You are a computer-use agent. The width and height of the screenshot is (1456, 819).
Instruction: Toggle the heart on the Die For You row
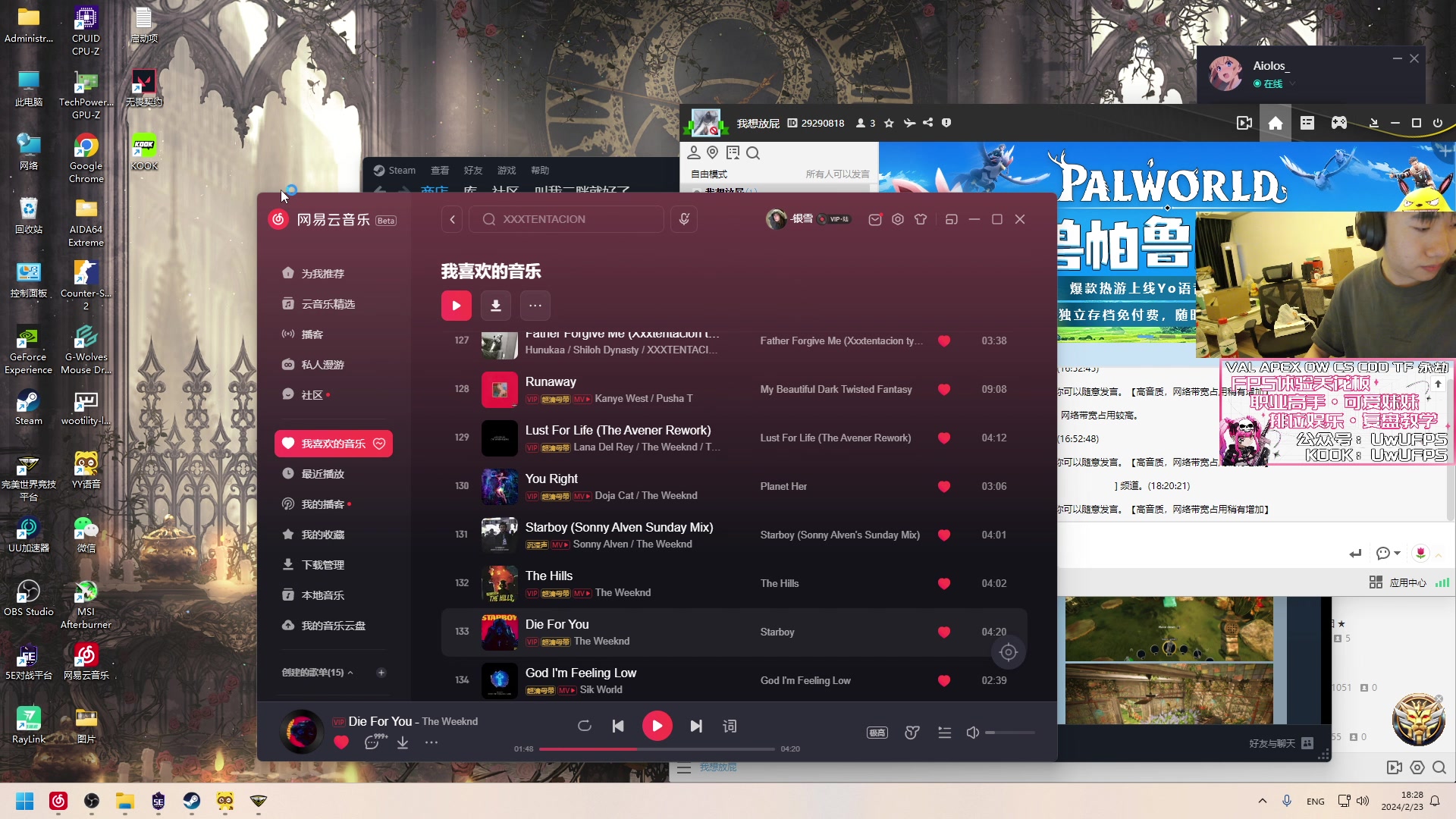pyautogui.click(x=944, y=632)
